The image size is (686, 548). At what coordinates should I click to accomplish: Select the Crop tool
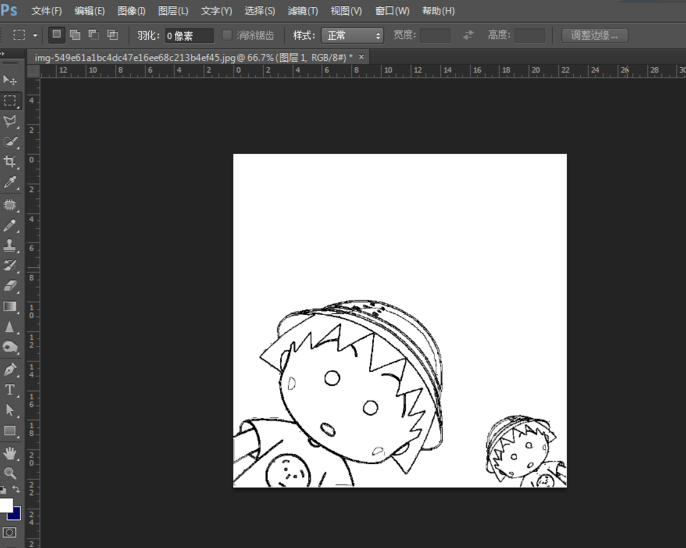pos(10,161)
